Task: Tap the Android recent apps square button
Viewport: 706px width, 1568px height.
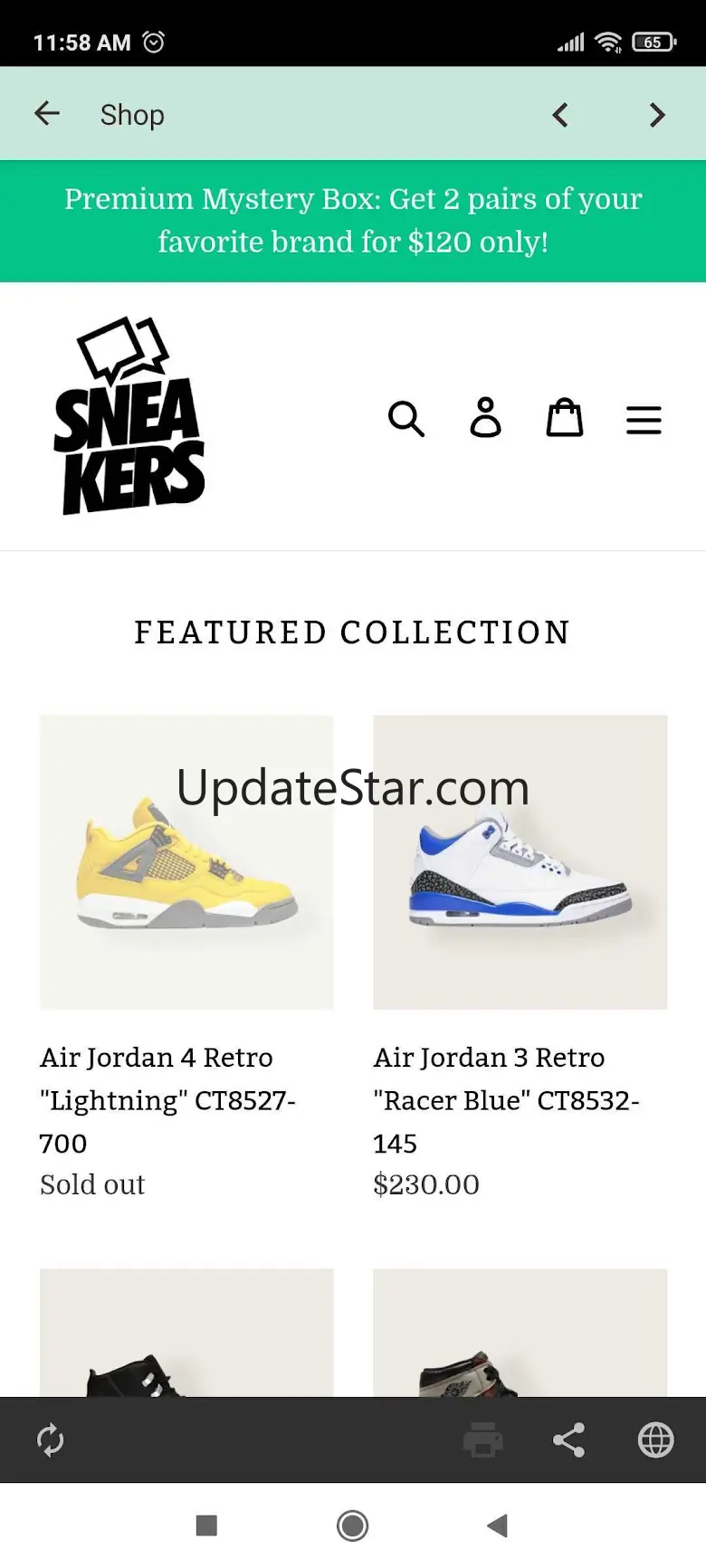Action: tap(206, 1525)
